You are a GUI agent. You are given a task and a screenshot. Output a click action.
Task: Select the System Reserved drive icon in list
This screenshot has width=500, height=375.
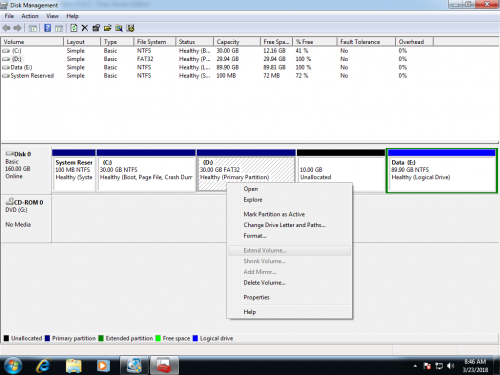click(x=6, y=76)
